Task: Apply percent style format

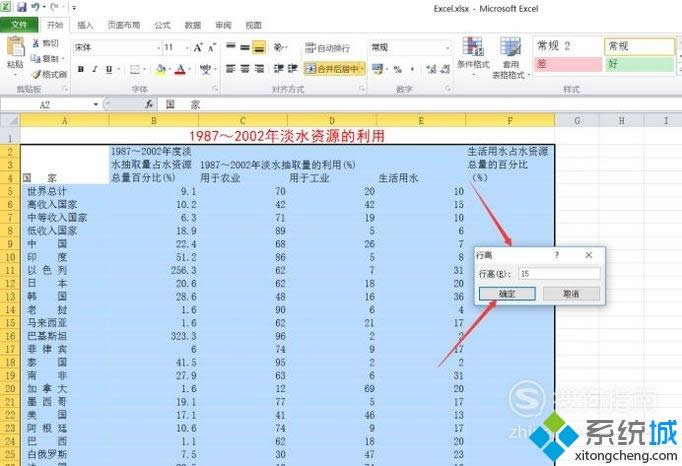Action: point(398,69)
